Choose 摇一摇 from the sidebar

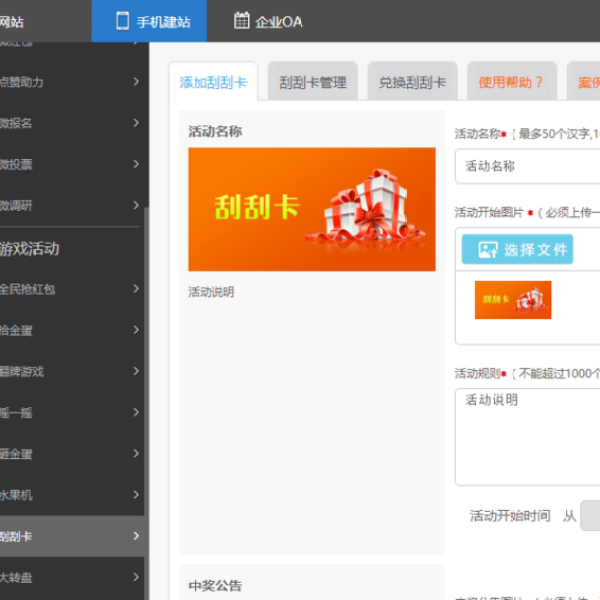click(x=60, y=412)
